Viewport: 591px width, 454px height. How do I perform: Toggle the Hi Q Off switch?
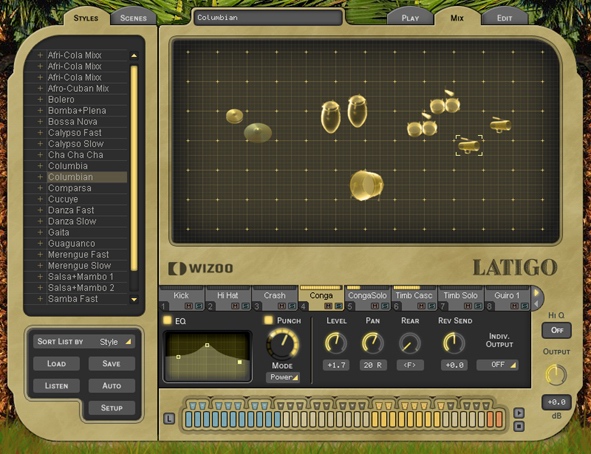tap(556, 330)
